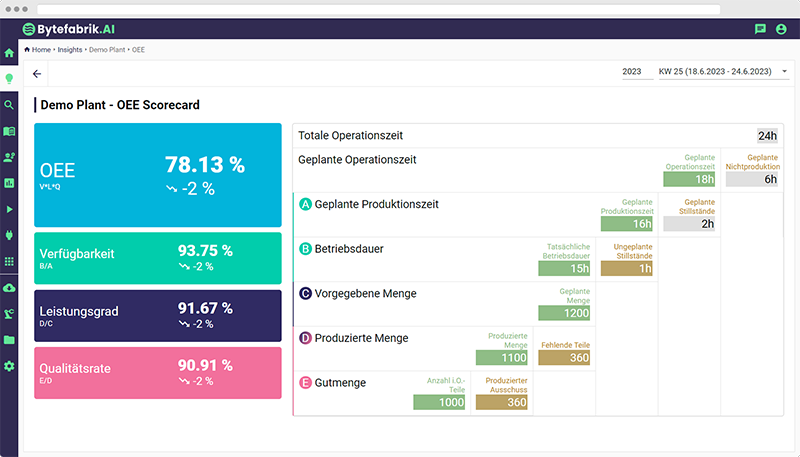Open the user account profile icon

pos(782,30)
